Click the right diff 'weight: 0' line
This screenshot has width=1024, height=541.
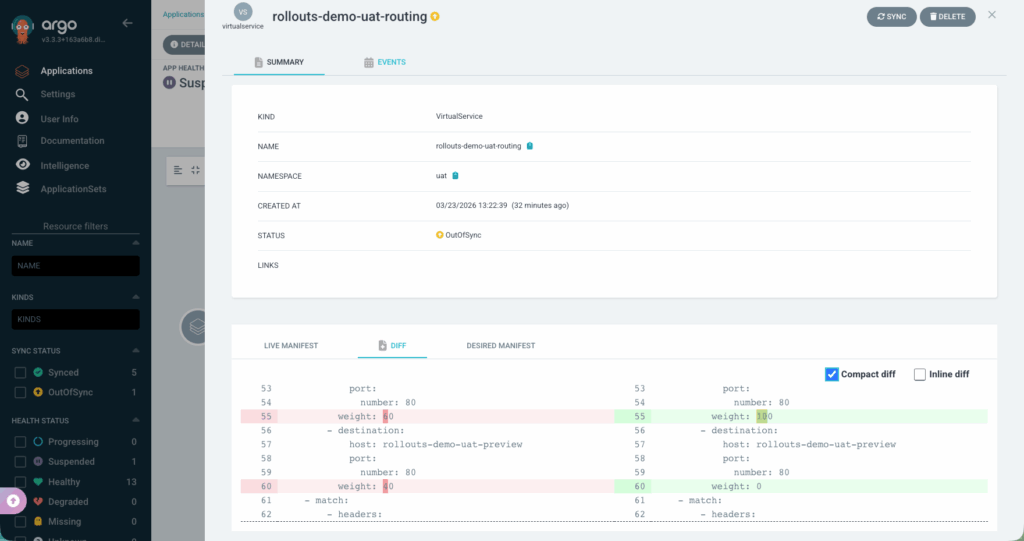point(801,486)
